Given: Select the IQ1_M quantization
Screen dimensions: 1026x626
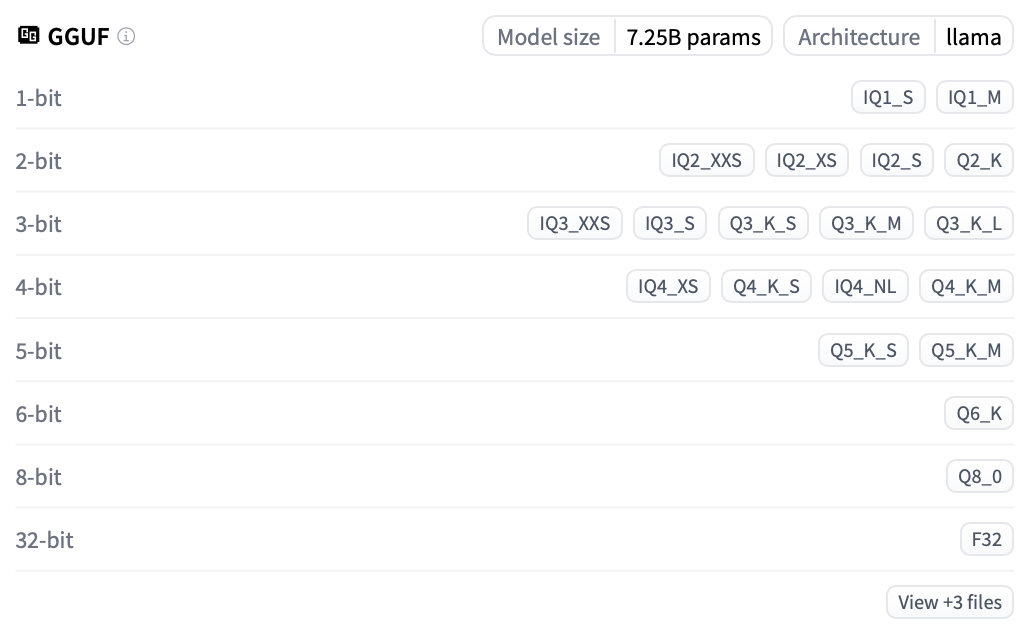Looking at the screenshot, I should click(x=974, y=98).
